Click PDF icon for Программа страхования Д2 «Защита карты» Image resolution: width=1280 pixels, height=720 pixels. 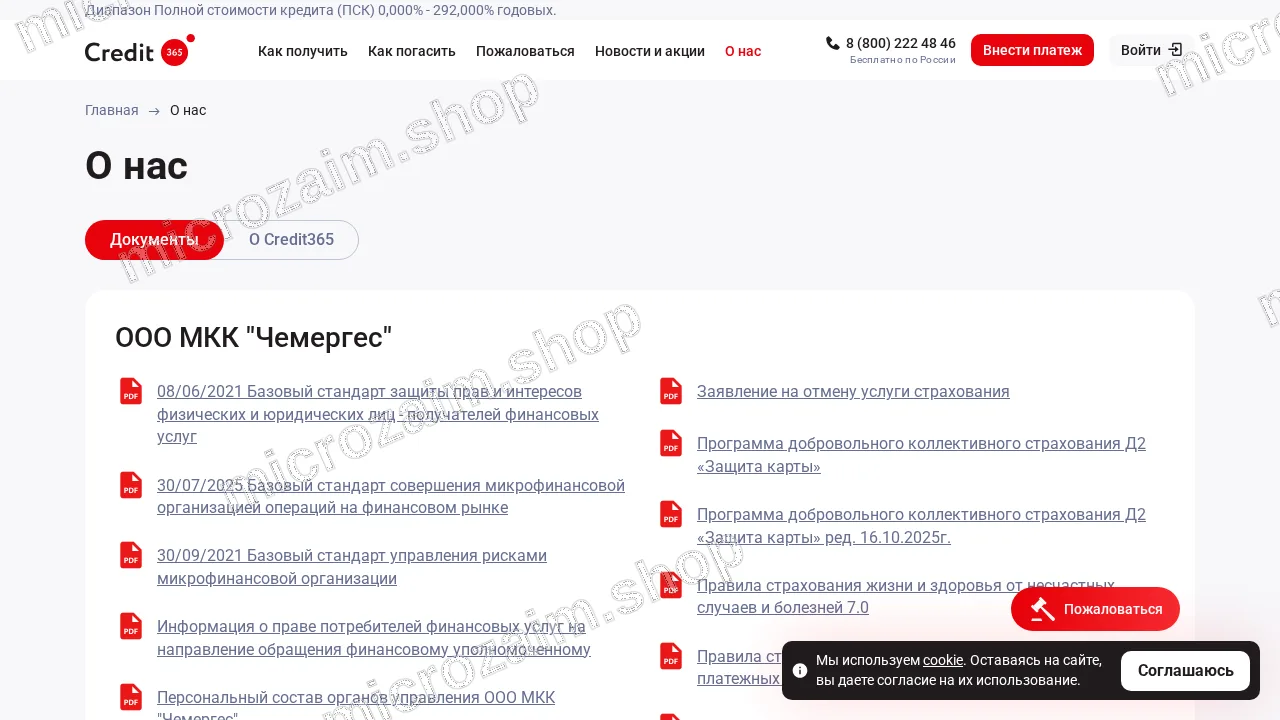coord(671,443)
